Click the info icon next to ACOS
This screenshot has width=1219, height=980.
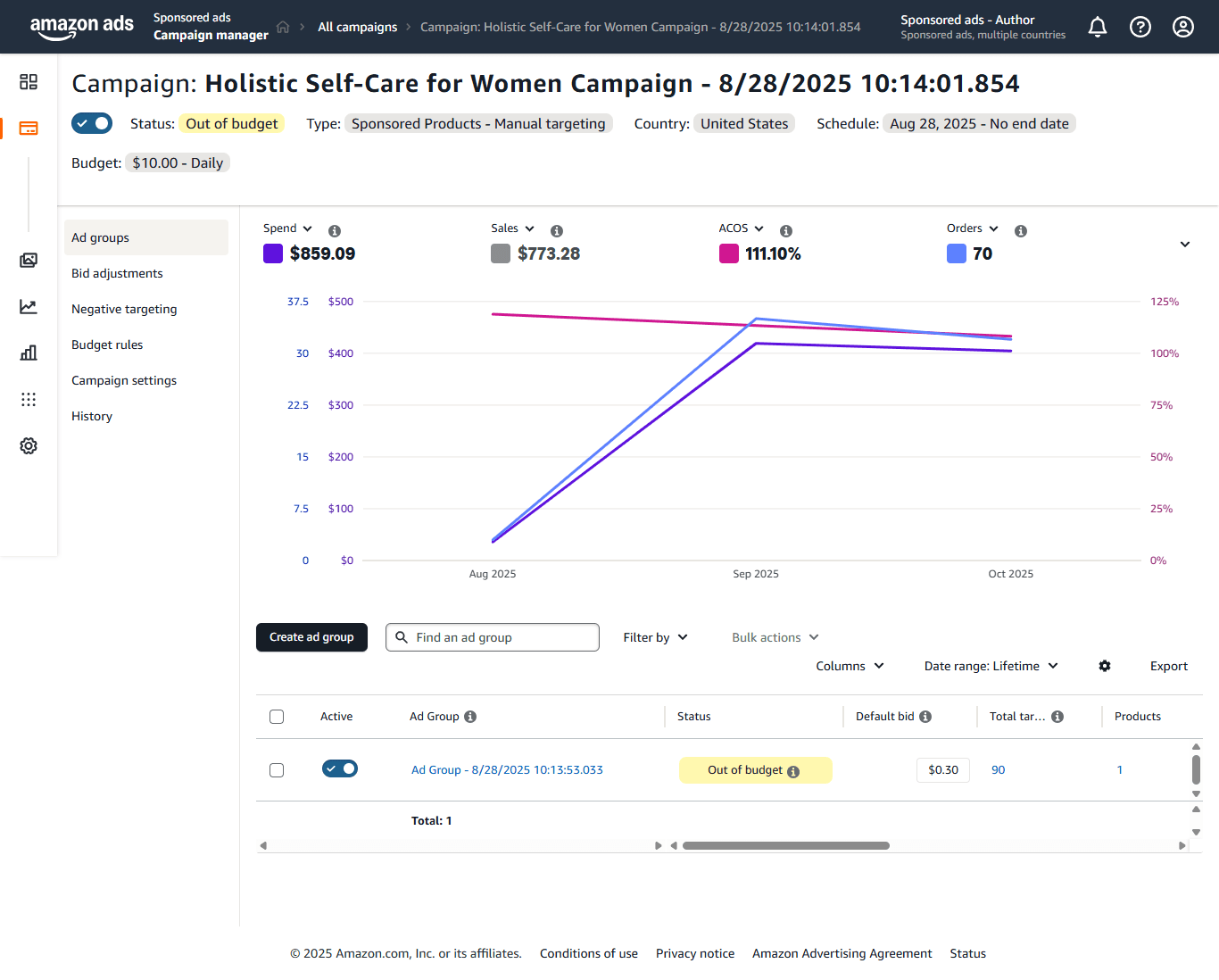[786, 230]
